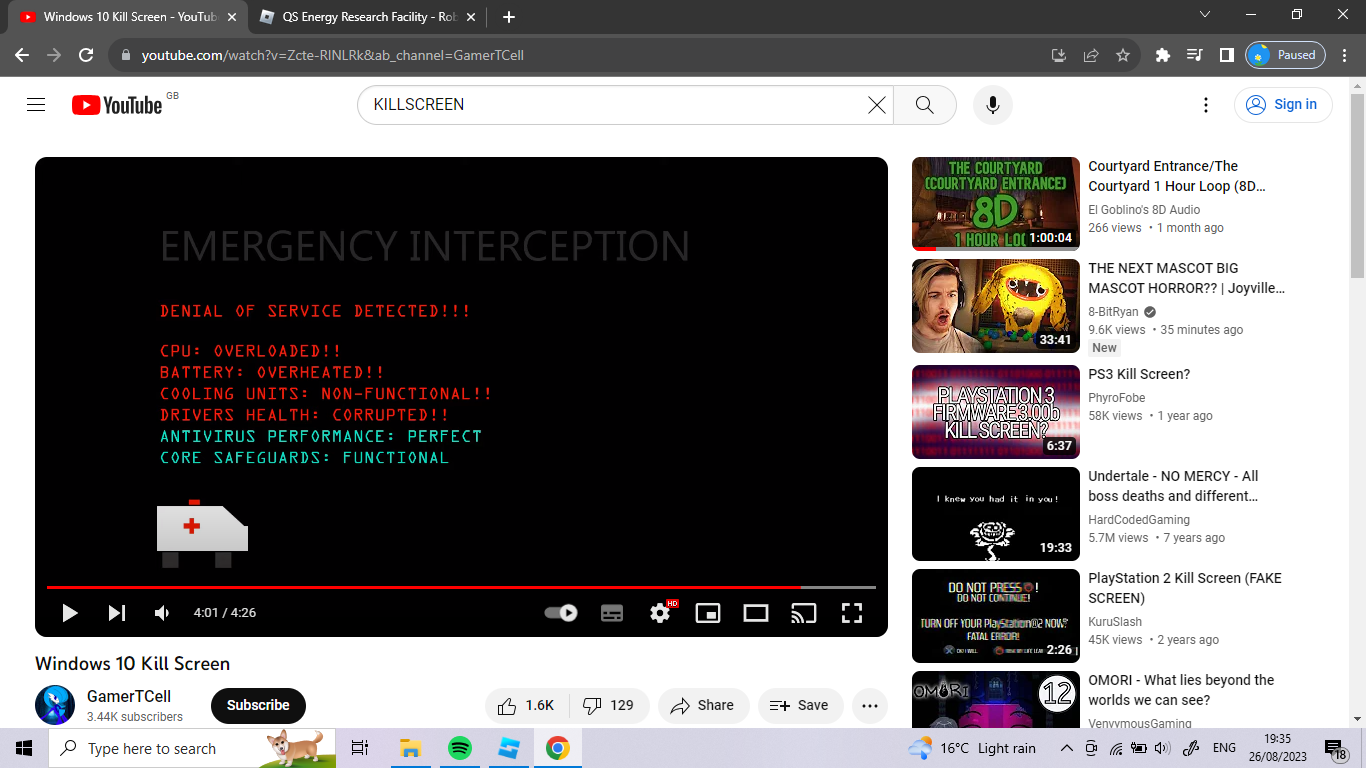
Task: Share the video
Action: [703, 705]
